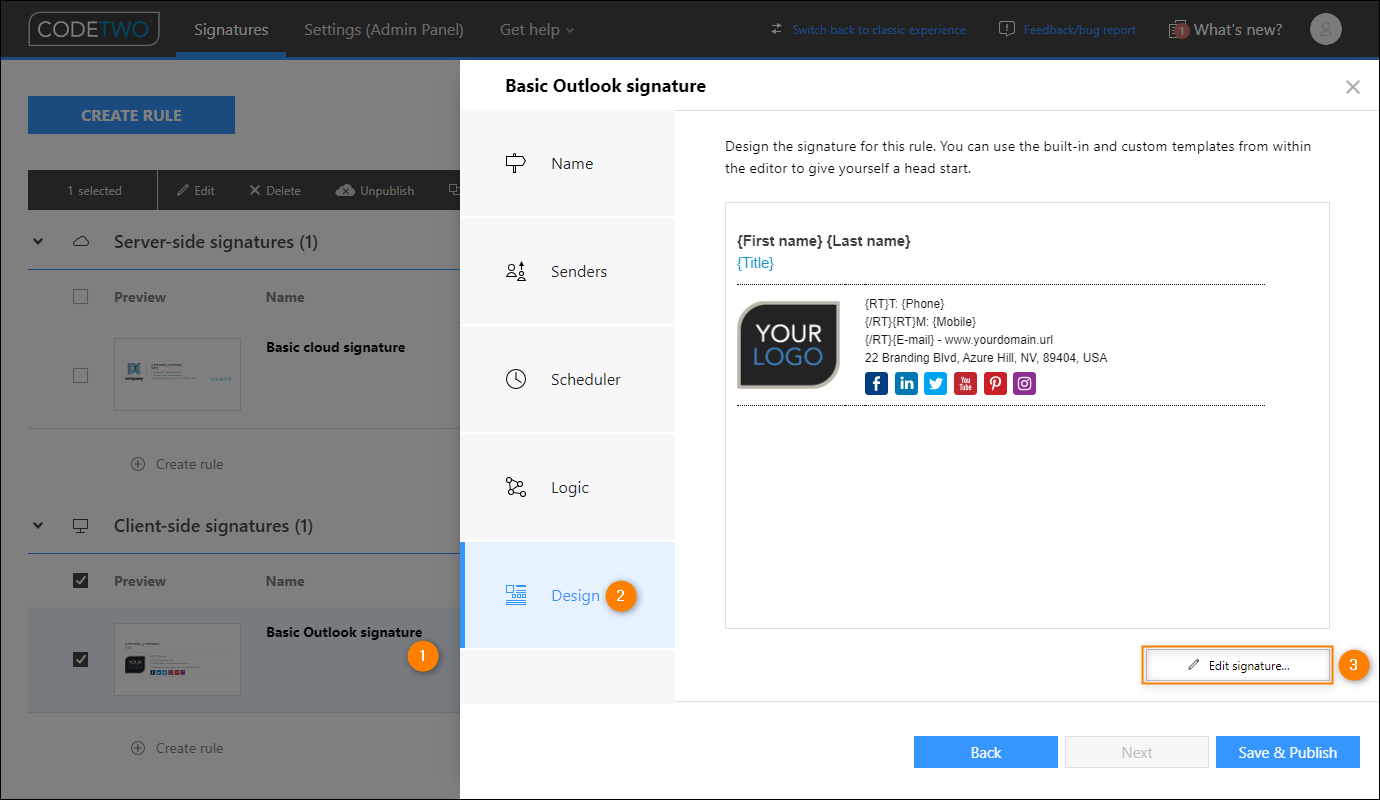Click the What's new badge icon
This screenshot has width=1380, height=800.
click(x=1178, y=30)
